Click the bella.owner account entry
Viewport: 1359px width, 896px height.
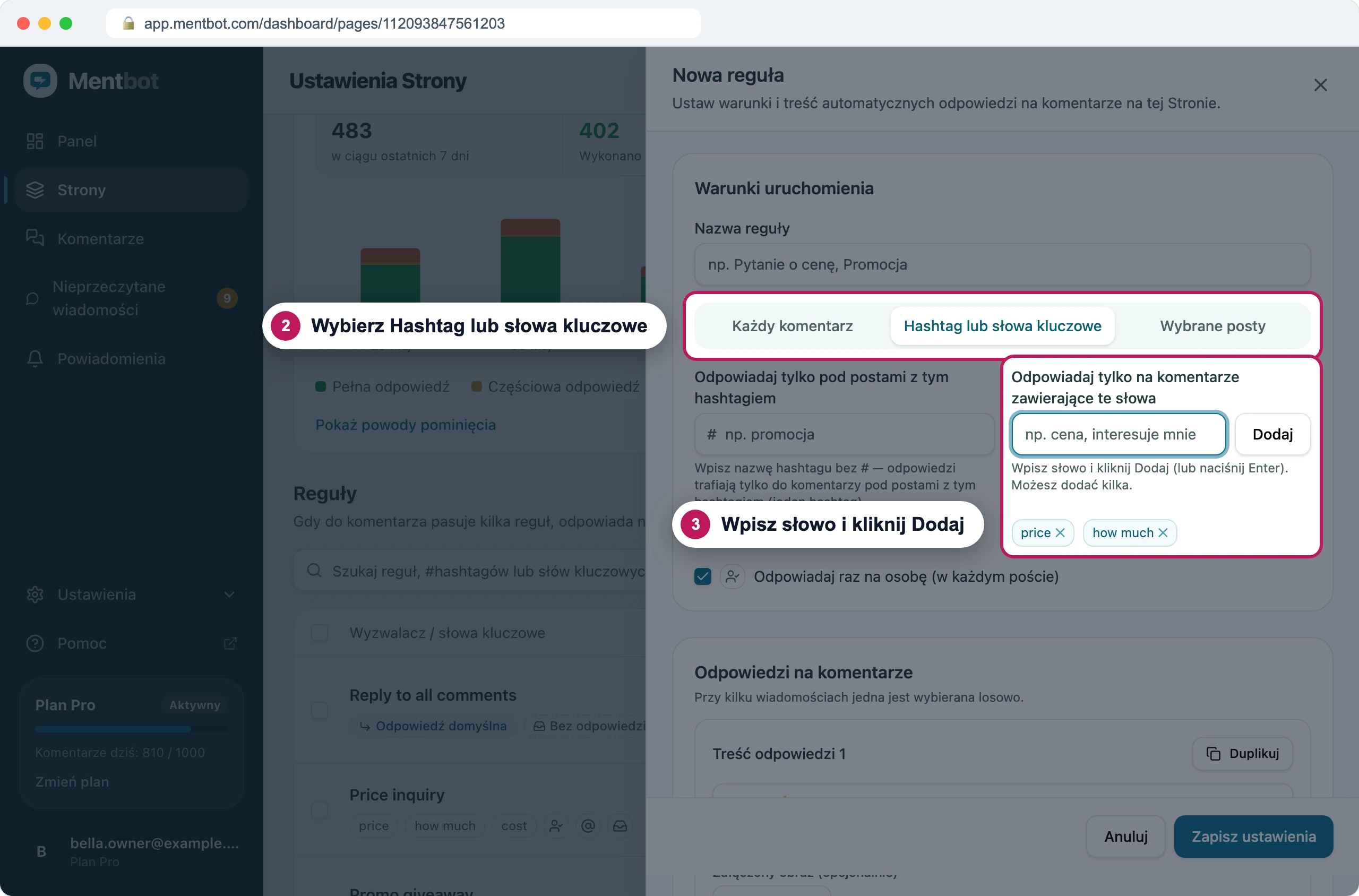pos(132,851)
